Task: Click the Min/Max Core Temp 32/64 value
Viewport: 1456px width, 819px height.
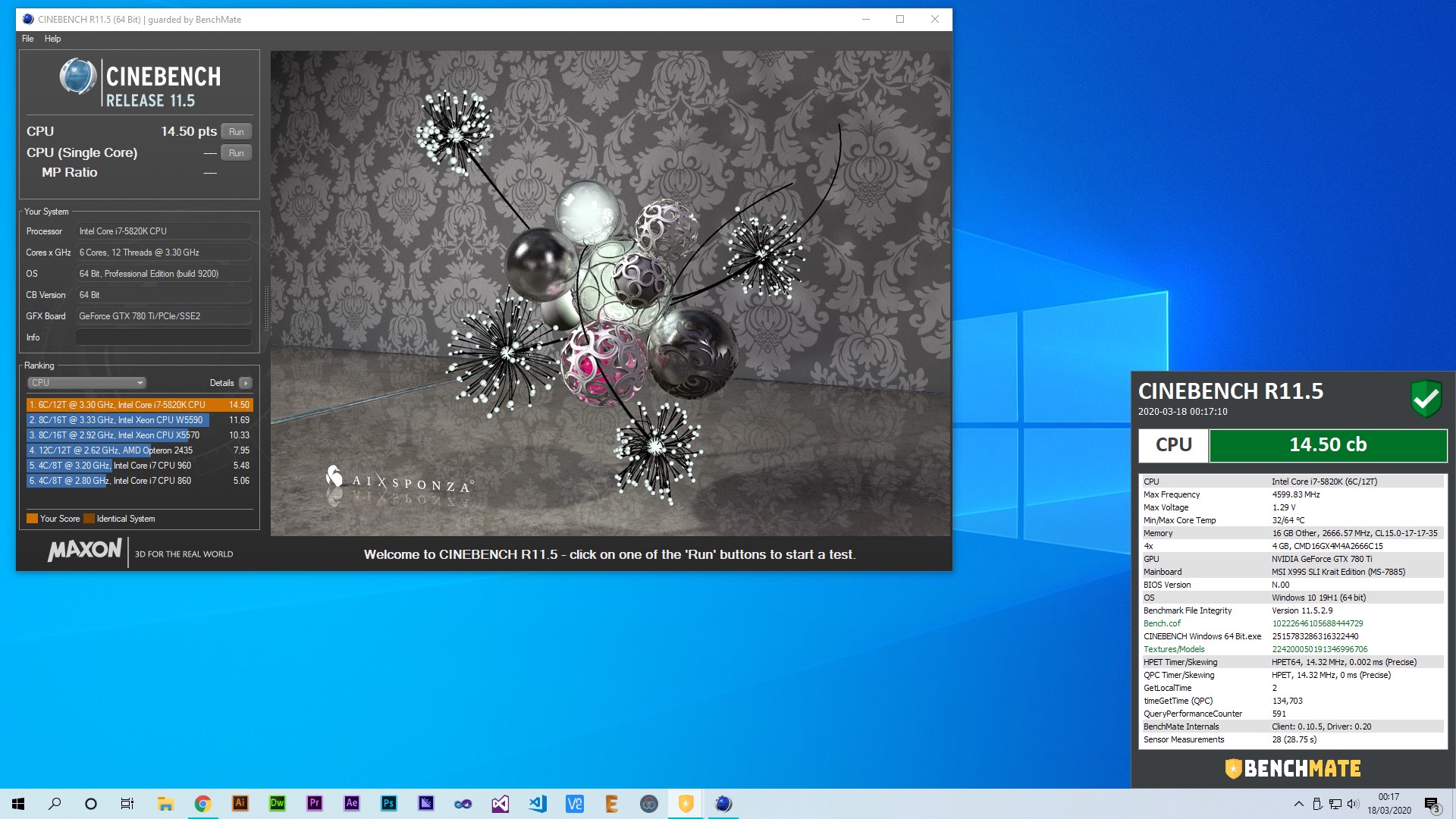Action: pyautogui.click(x=1288, y=520)
